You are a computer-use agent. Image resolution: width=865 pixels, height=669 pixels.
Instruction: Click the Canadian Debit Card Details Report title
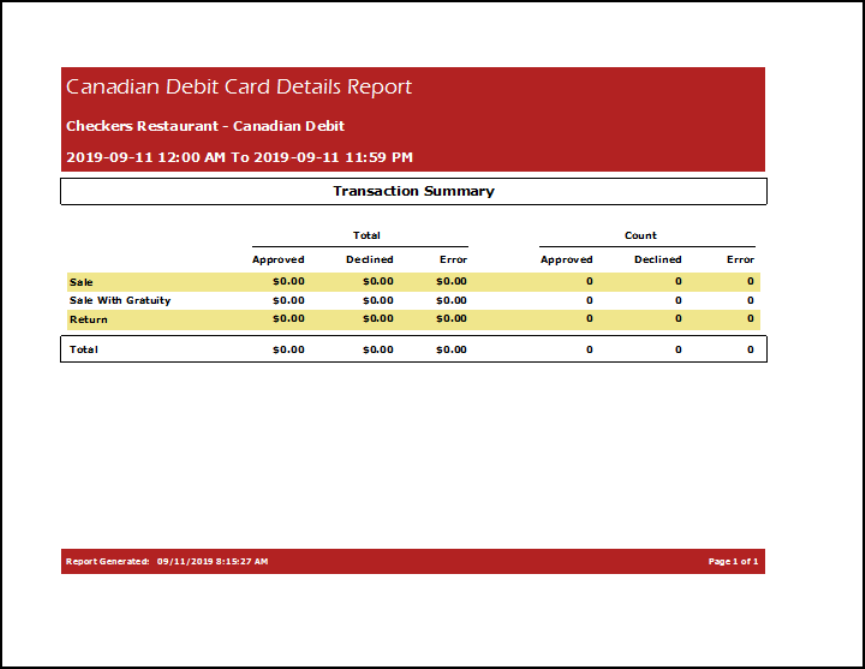pos(239,87)
